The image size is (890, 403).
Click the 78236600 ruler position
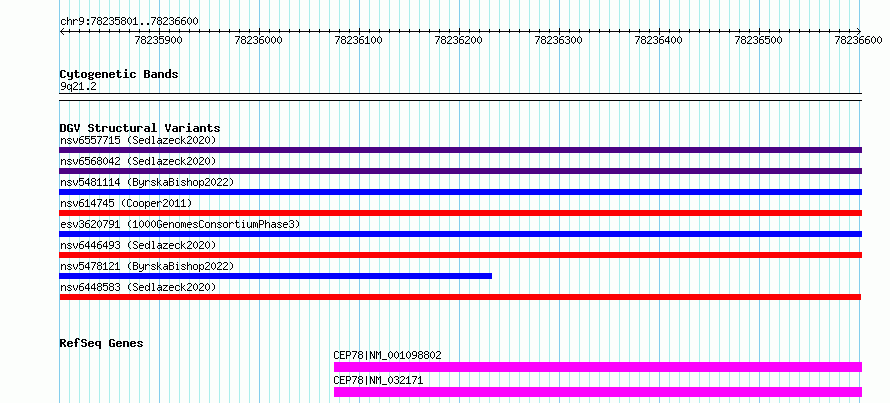pyautogui.click(x=859, y=40)
